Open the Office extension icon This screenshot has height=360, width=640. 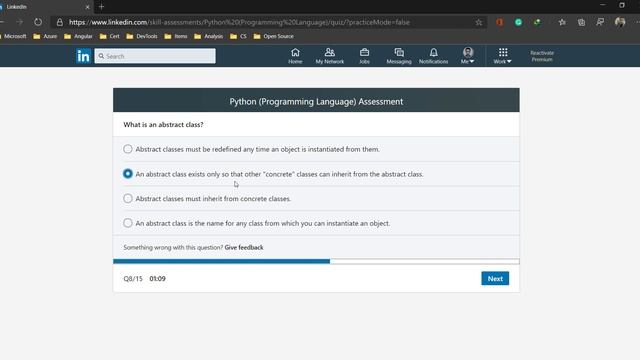coord(499,22)
